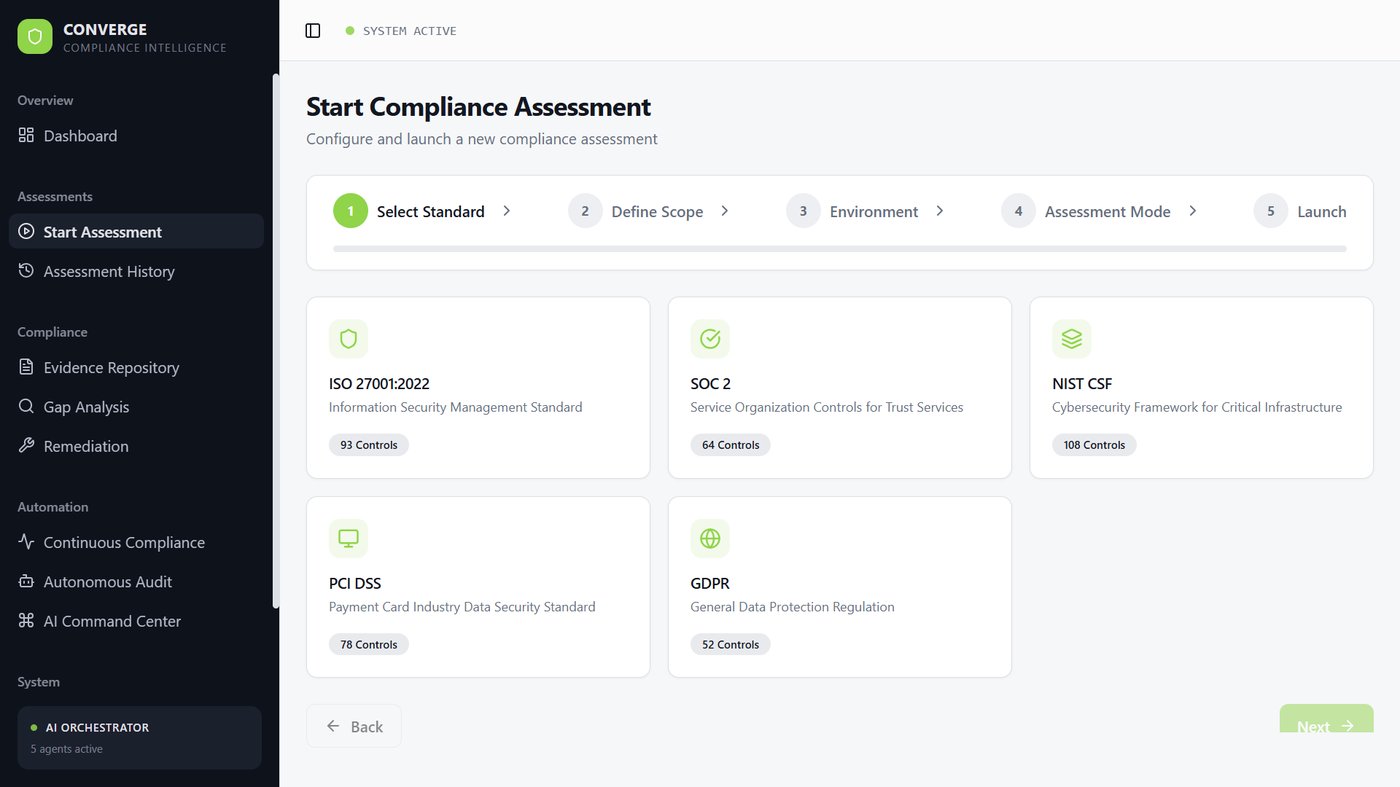Click step 5 Launch

click(x=1300, y=211)
